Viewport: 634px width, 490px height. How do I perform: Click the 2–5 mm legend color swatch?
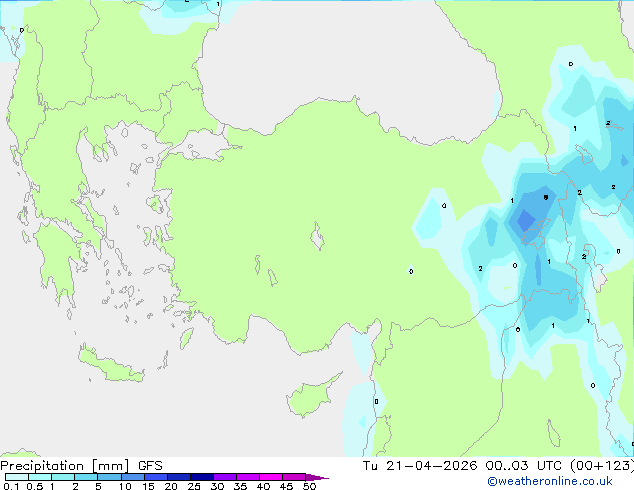(x=86, y=477)
